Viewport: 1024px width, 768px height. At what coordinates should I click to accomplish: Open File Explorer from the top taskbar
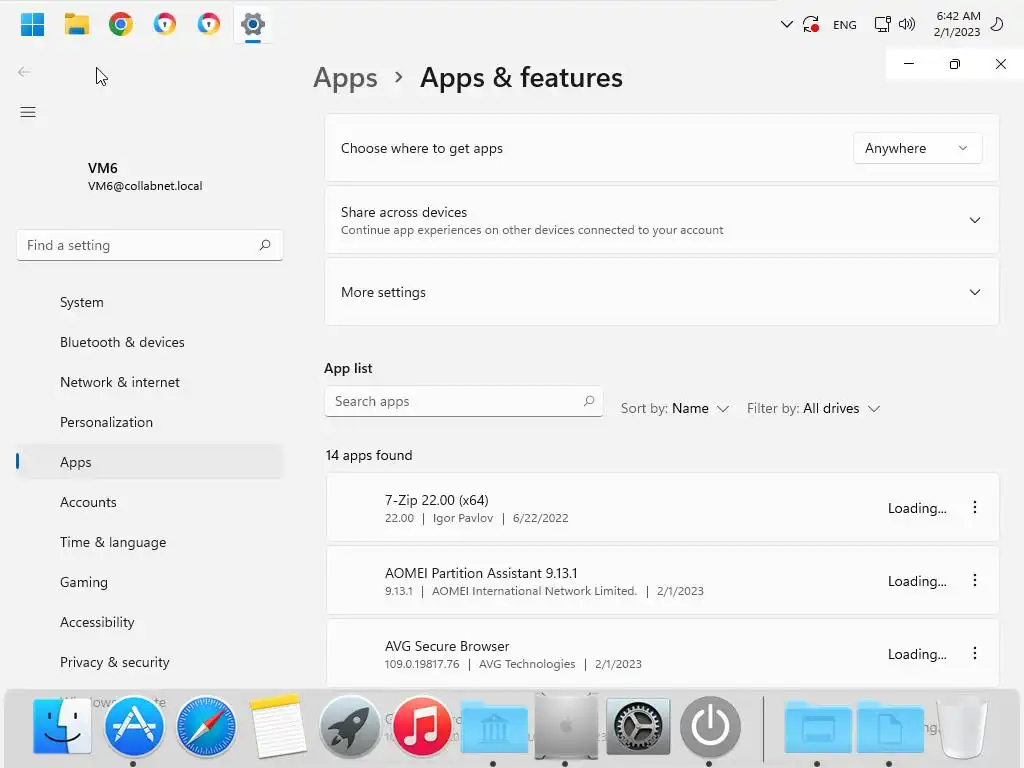click(x=76, y=25)
